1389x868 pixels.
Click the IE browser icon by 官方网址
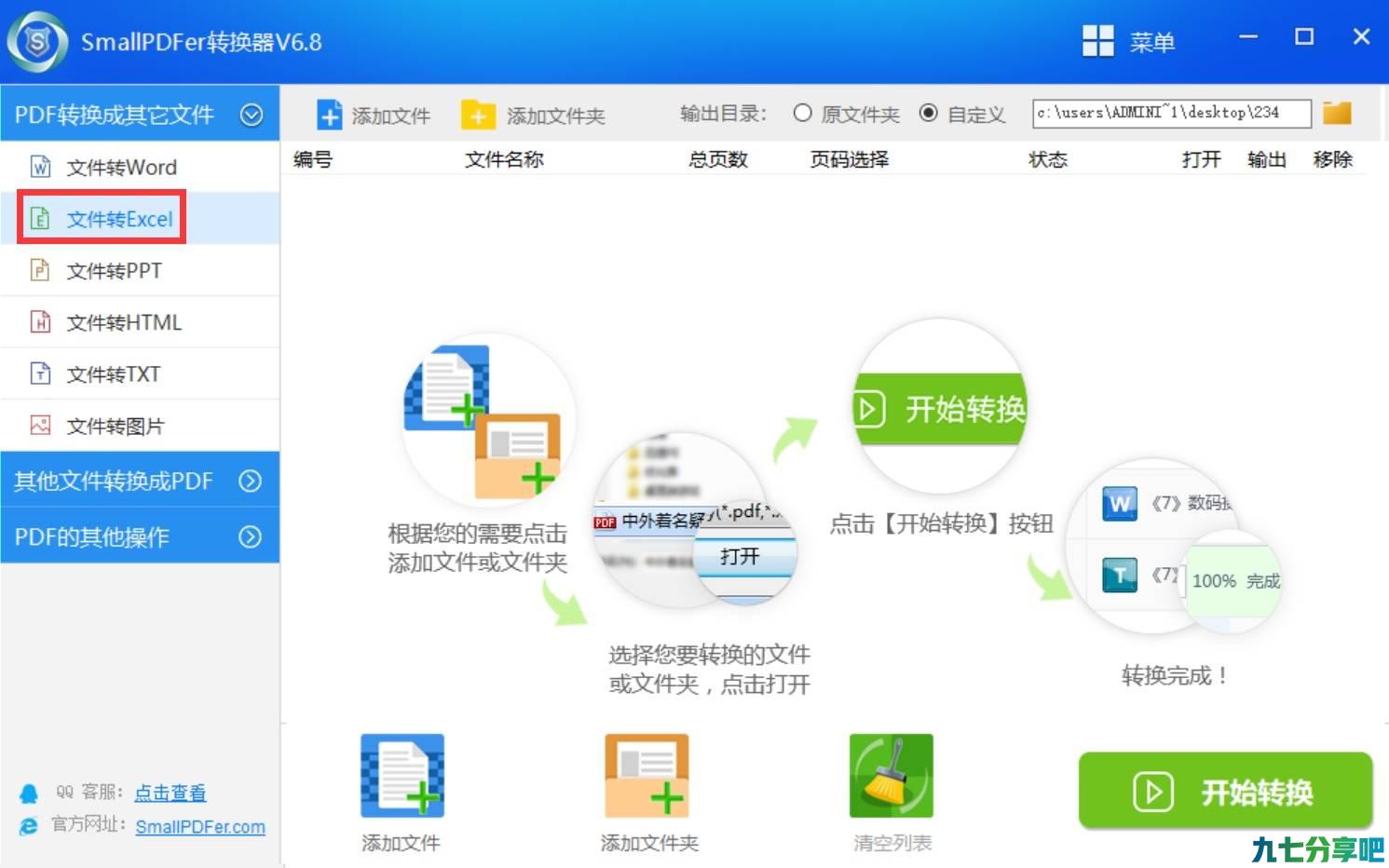point(29,826)
